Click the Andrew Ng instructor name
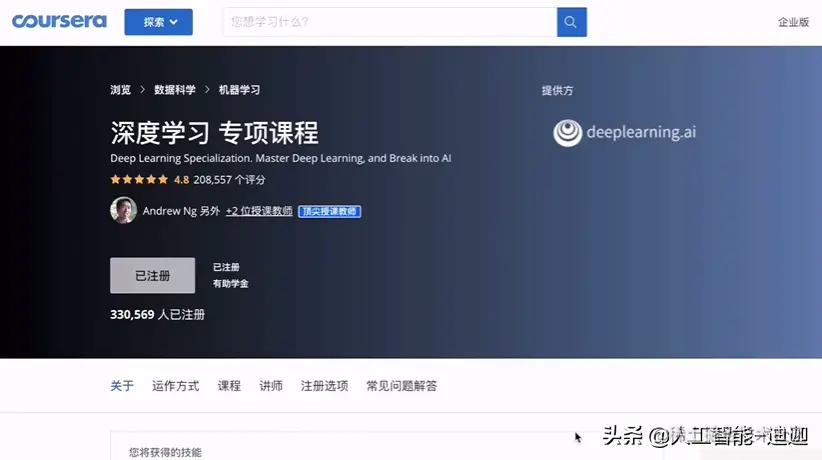822x460 pixels. click(x=169, y=211)
